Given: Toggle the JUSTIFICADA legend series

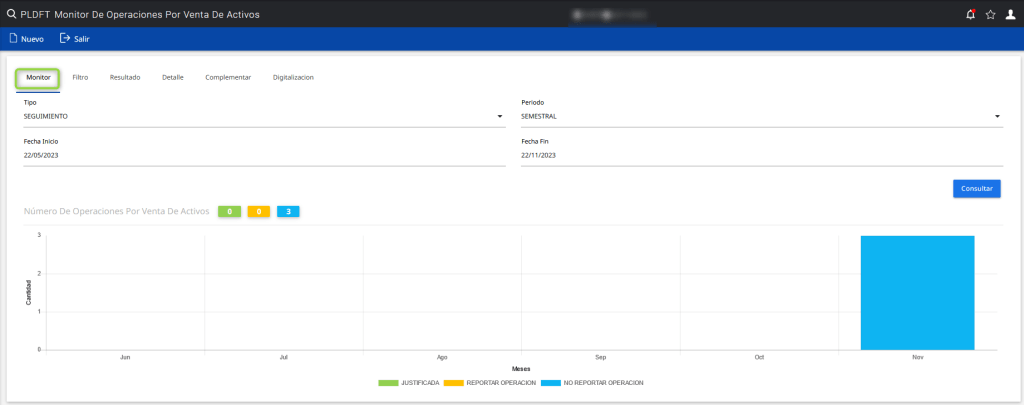Looking at the screenshot, I should (409, 383).
